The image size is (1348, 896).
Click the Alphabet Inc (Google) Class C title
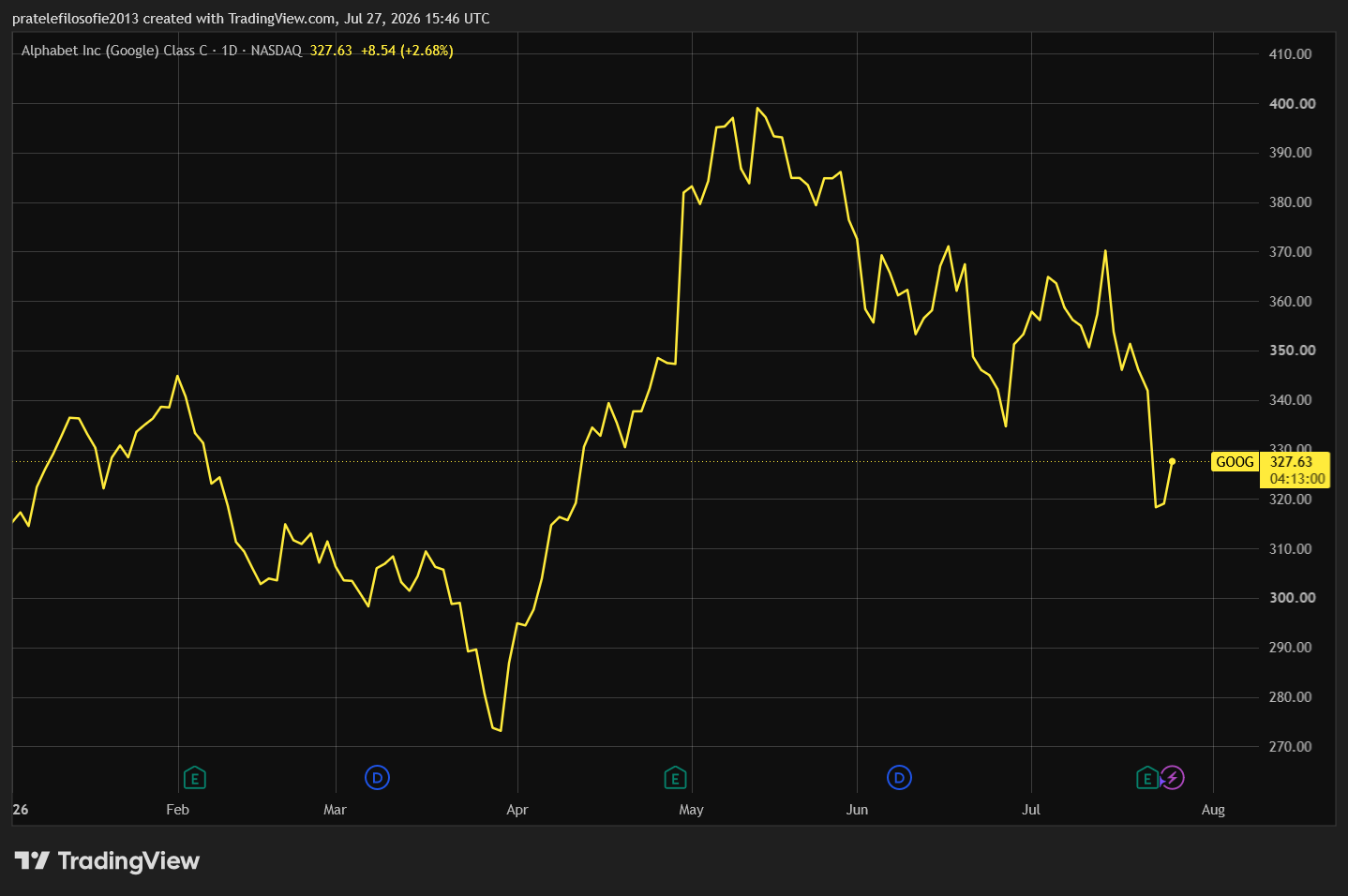114,51
